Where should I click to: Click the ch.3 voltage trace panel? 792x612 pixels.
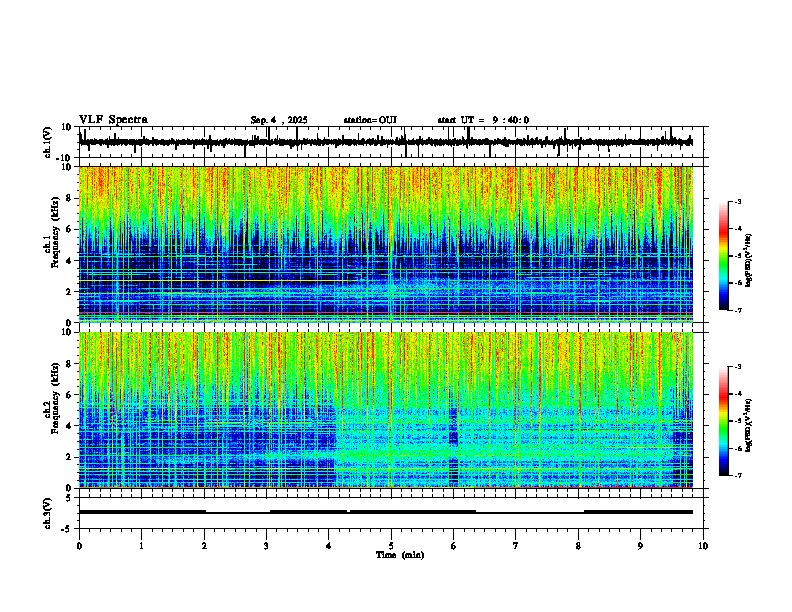click(393, 513)
